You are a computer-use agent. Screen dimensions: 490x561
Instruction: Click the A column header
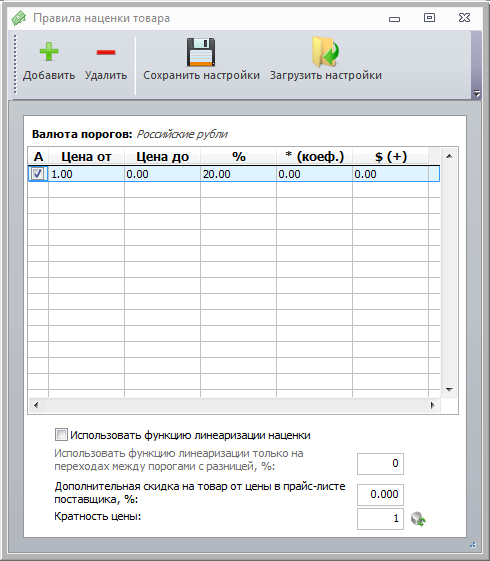[x=38, y=156]
